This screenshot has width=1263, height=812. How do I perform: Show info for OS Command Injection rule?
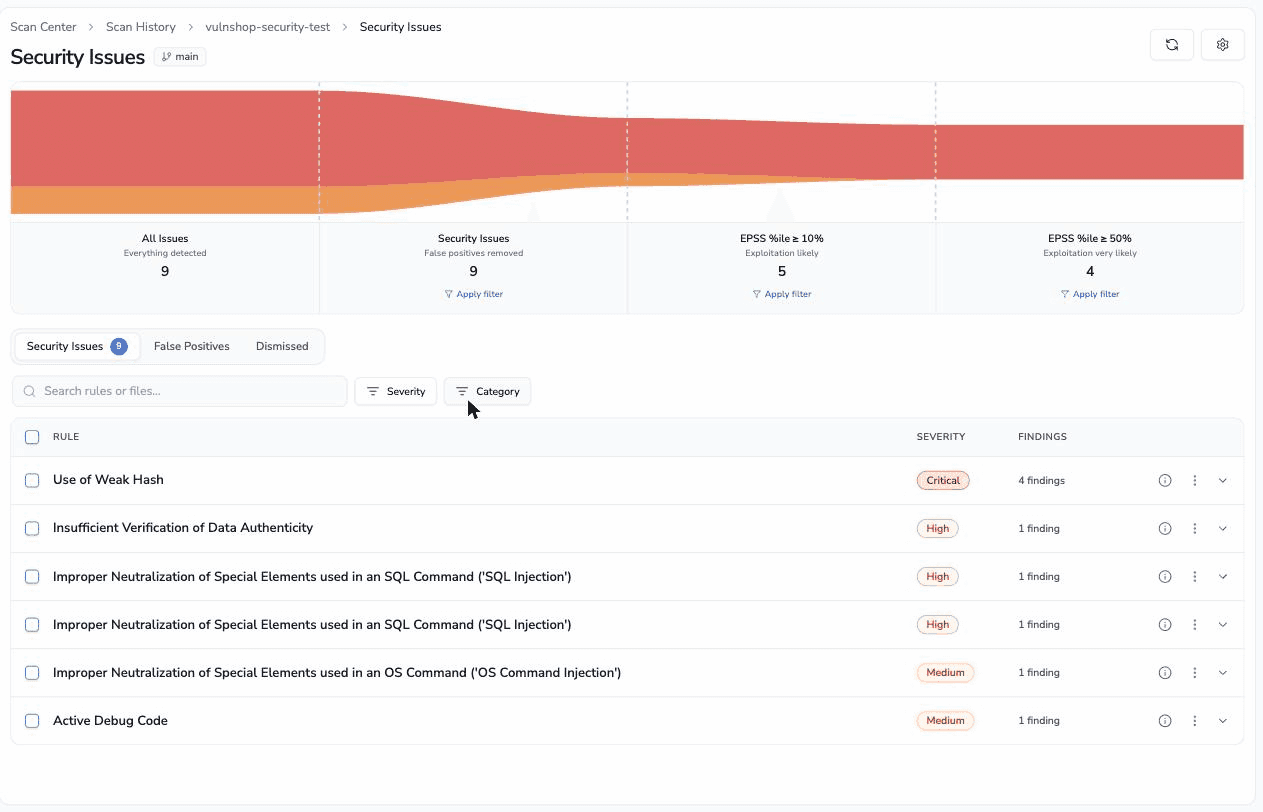1165,673
